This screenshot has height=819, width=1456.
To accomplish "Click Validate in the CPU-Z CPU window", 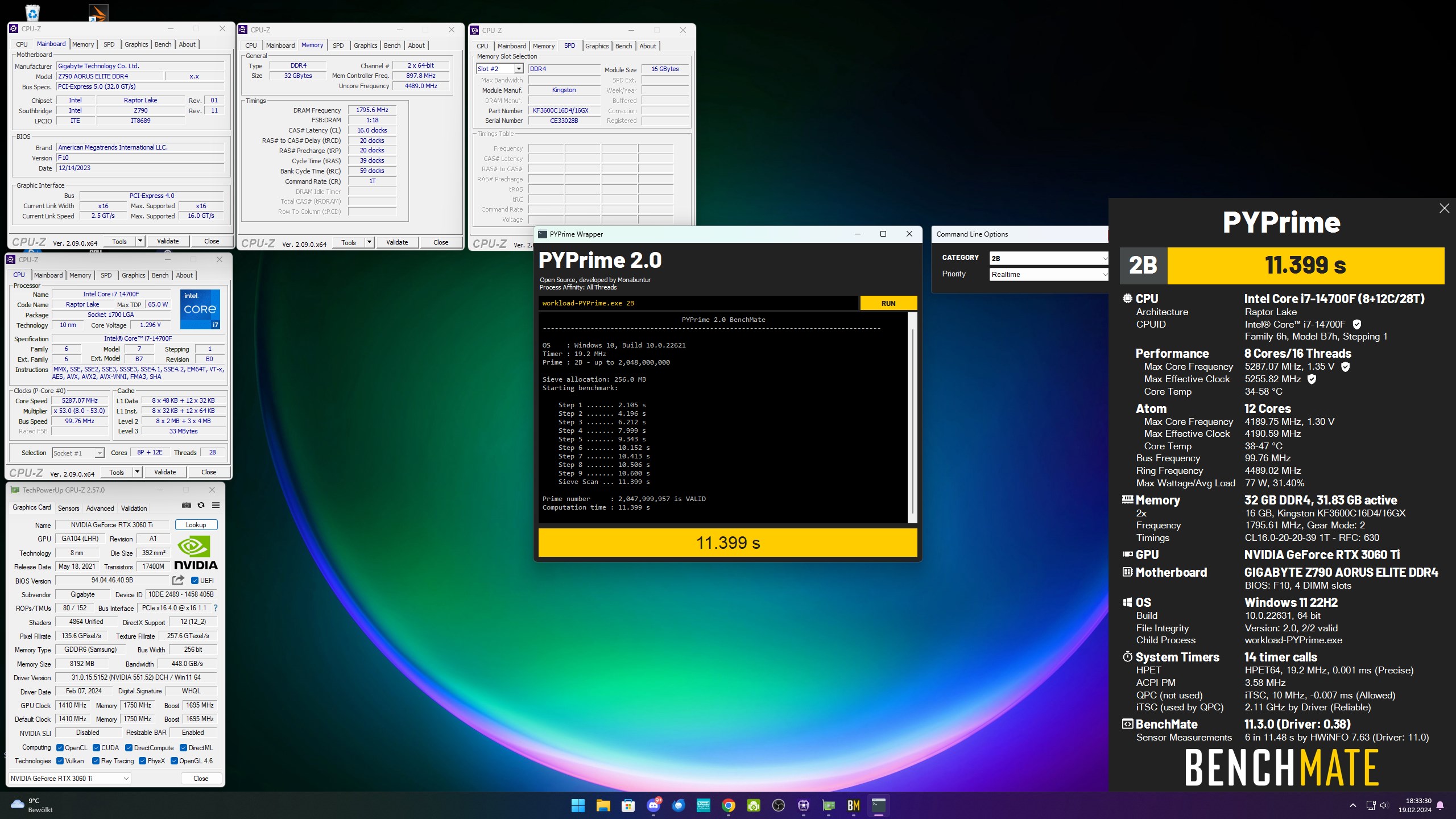I will coord(165,472).
